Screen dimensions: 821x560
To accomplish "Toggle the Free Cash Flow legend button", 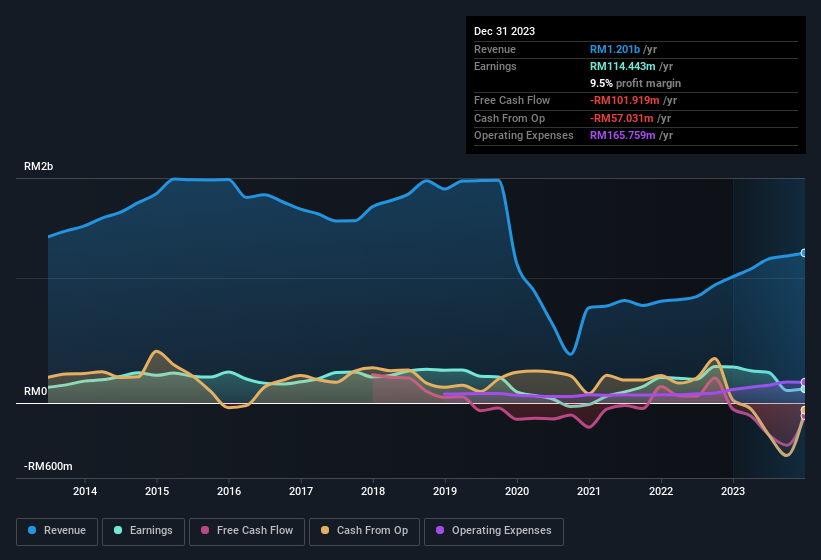I will click(x=247, y=531).
